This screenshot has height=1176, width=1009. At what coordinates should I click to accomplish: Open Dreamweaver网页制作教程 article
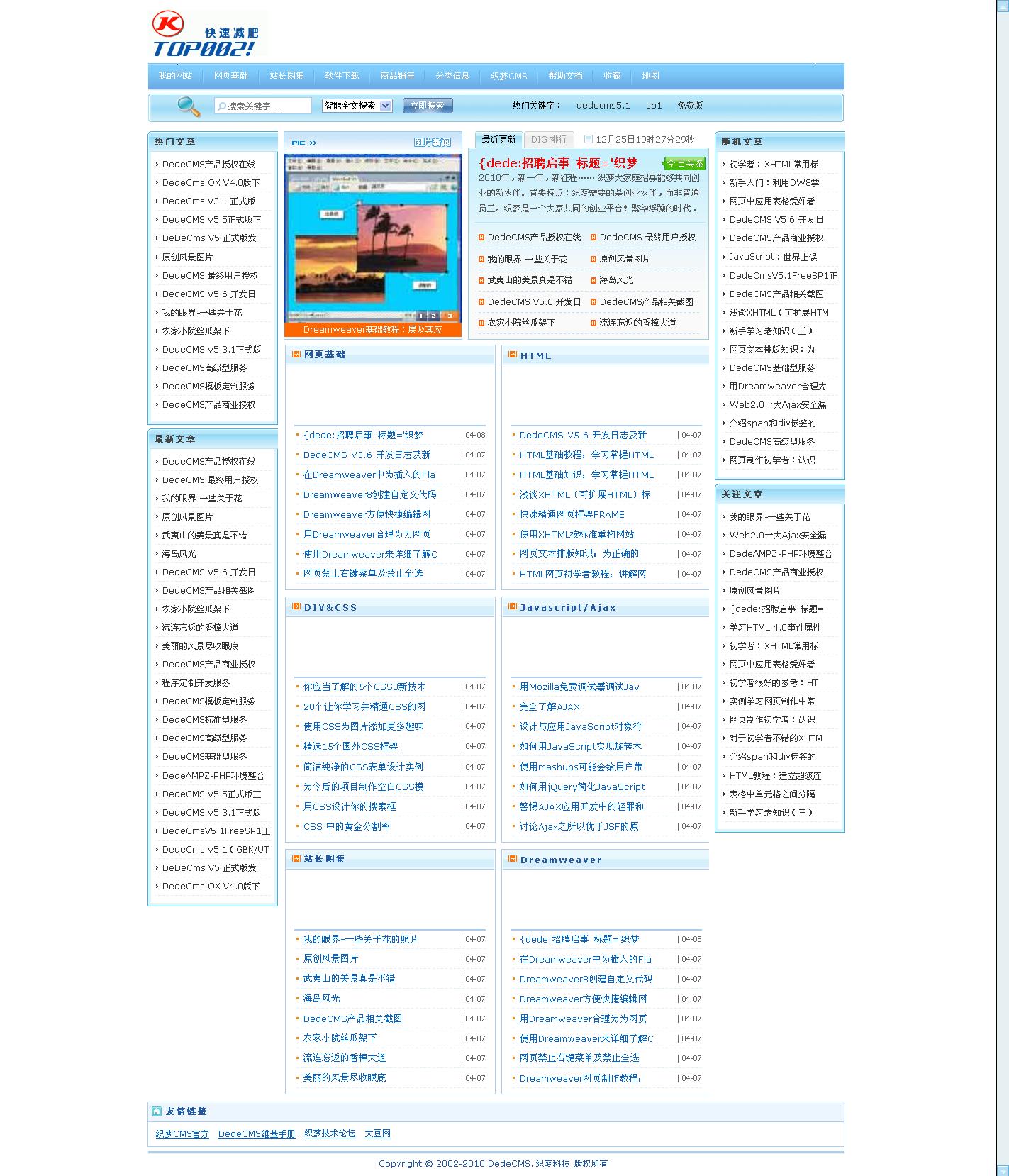[x=580, y=1079]
